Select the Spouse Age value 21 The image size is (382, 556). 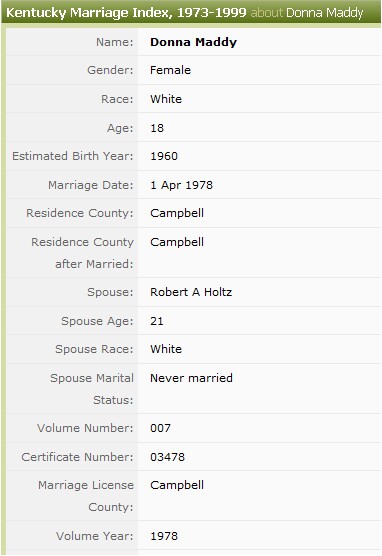coord(156,321)
